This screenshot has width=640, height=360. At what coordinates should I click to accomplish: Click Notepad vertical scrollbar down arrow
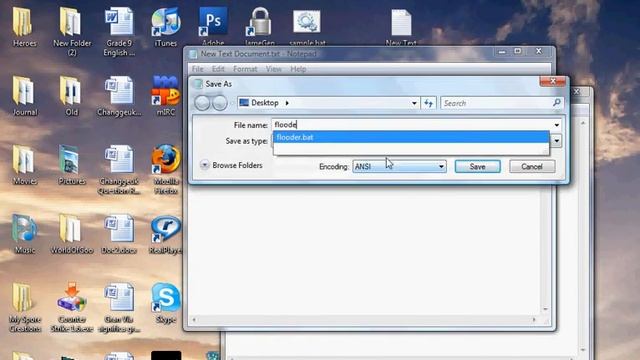(x=545, y=309)
